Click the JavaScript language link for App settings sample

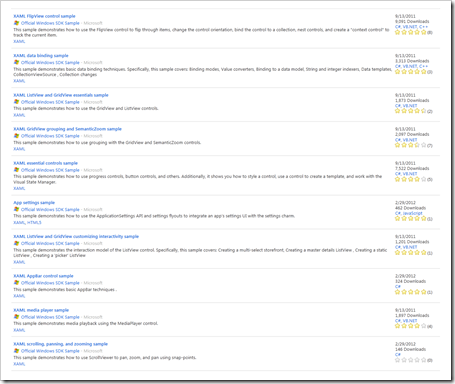pos(413,213)
